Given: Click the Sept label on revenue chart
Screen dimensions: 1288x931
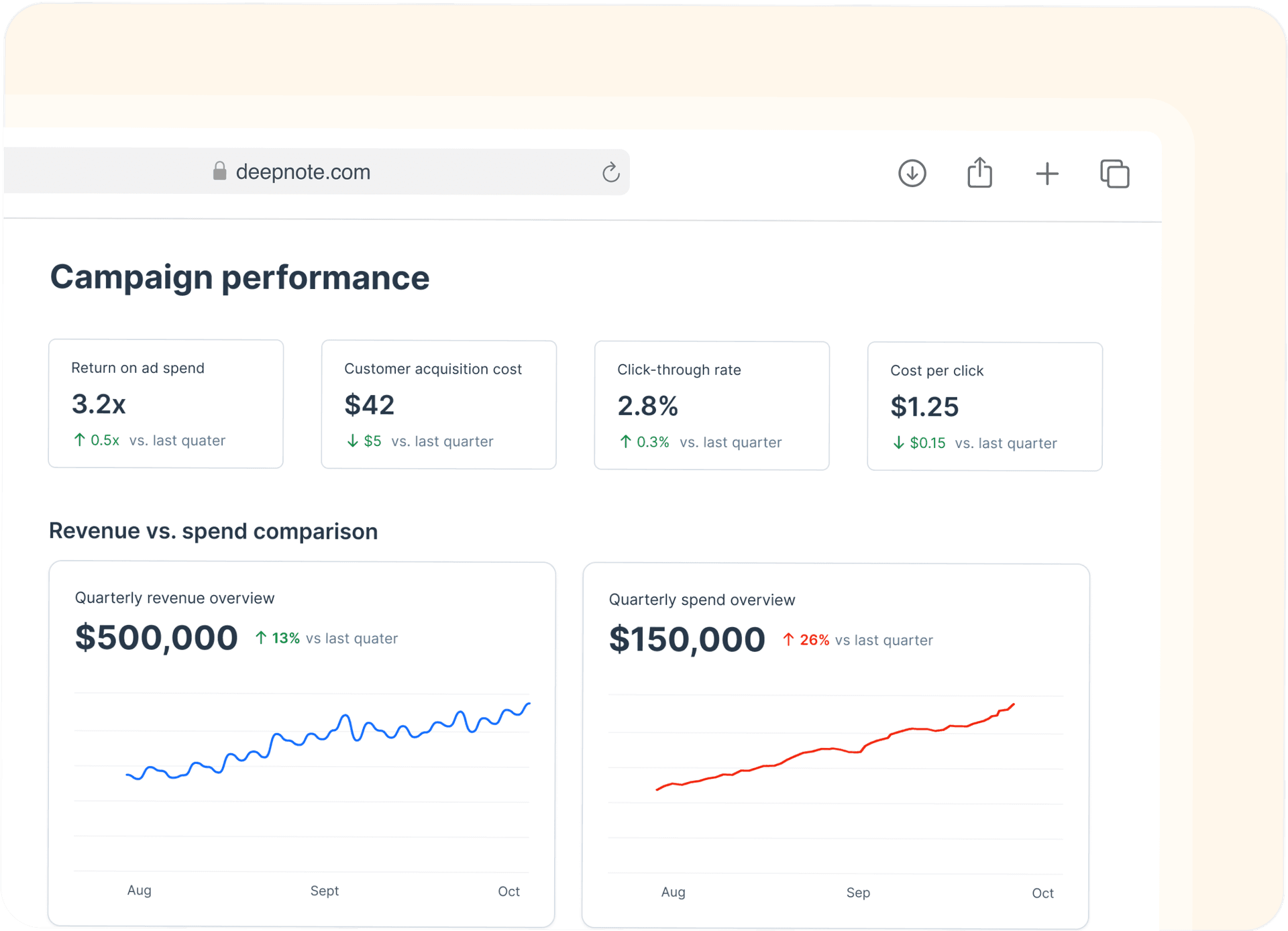Looking at the screenshot, I should (x=324, y=891).
